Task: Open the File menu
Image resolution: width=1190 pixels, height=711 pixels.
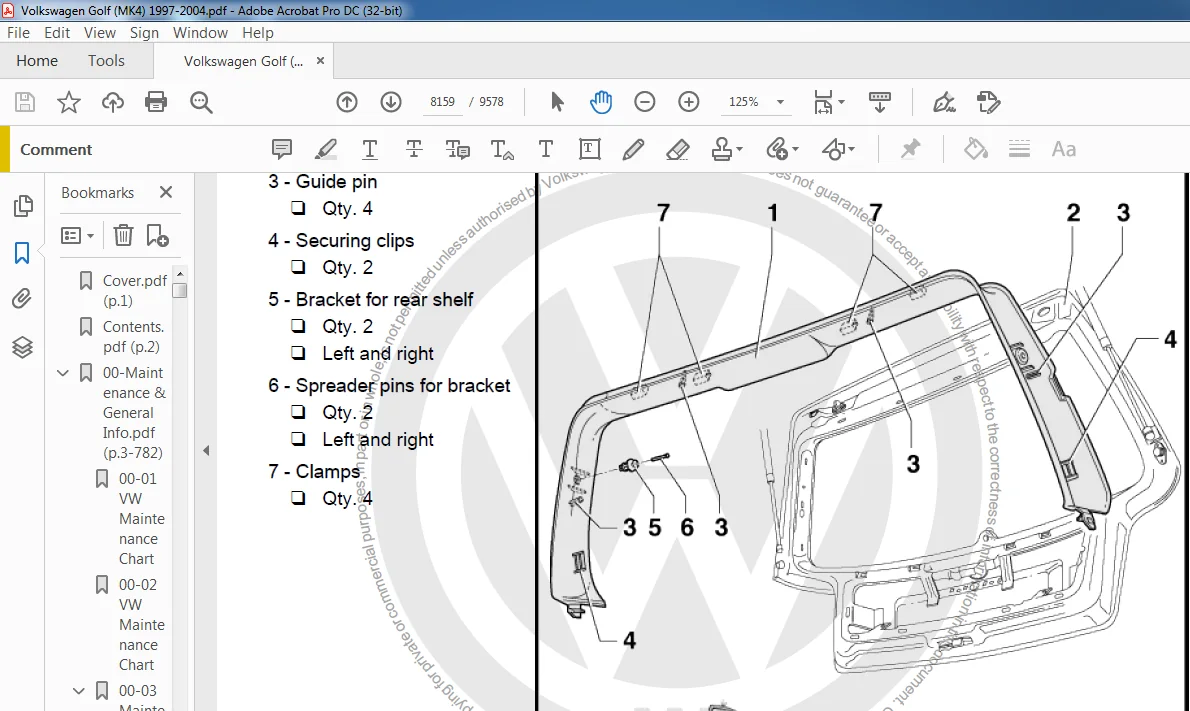Action: [x=18, y=33]
